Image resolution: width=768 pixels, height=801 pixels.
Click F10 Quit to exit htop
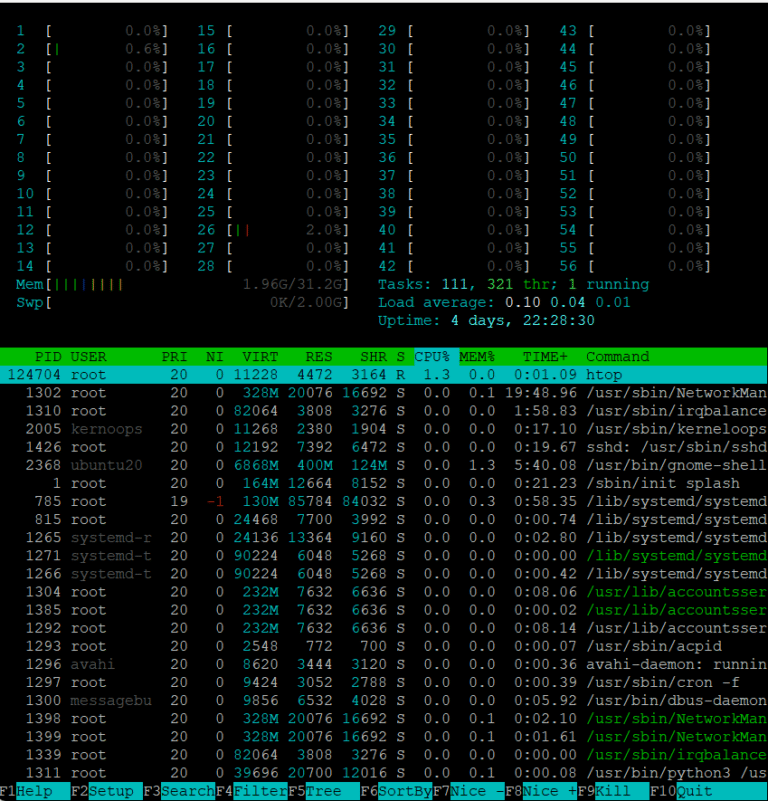point(695,791)
